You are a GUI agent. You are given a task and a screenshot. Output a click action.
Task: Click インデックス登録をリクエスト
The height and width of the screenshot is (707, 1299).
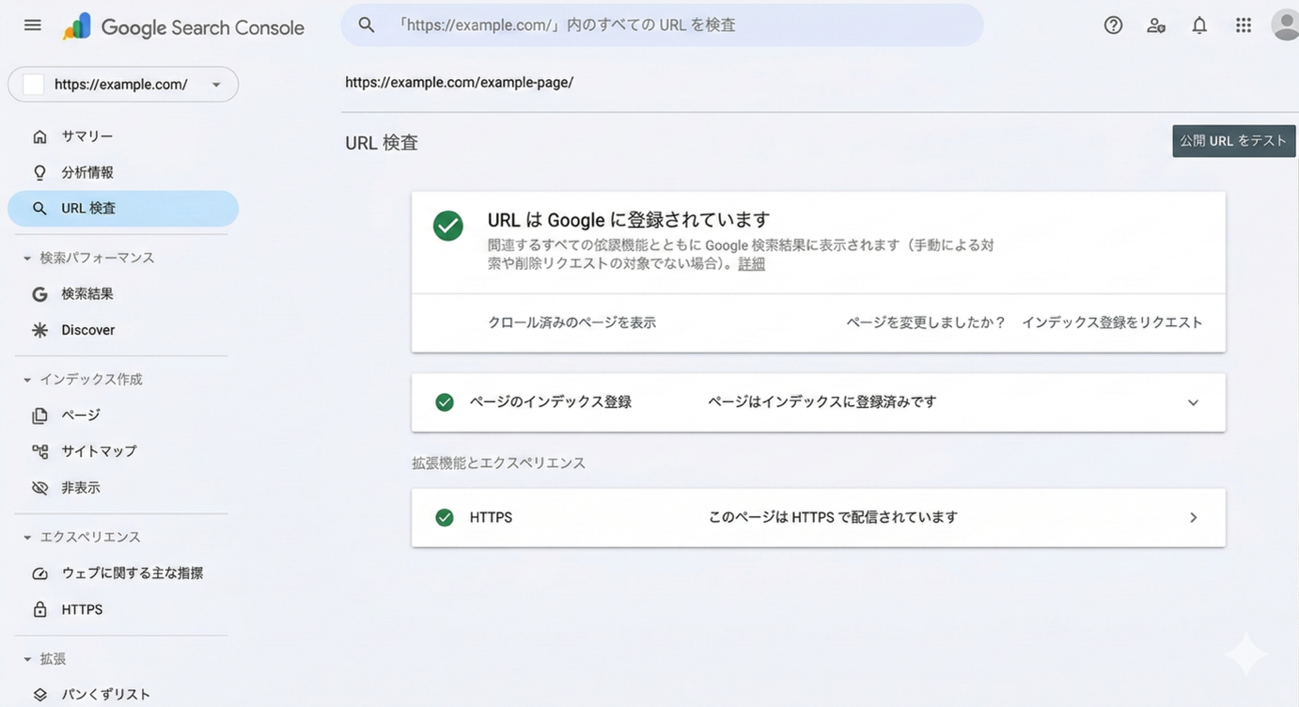tap(1112, 322)
